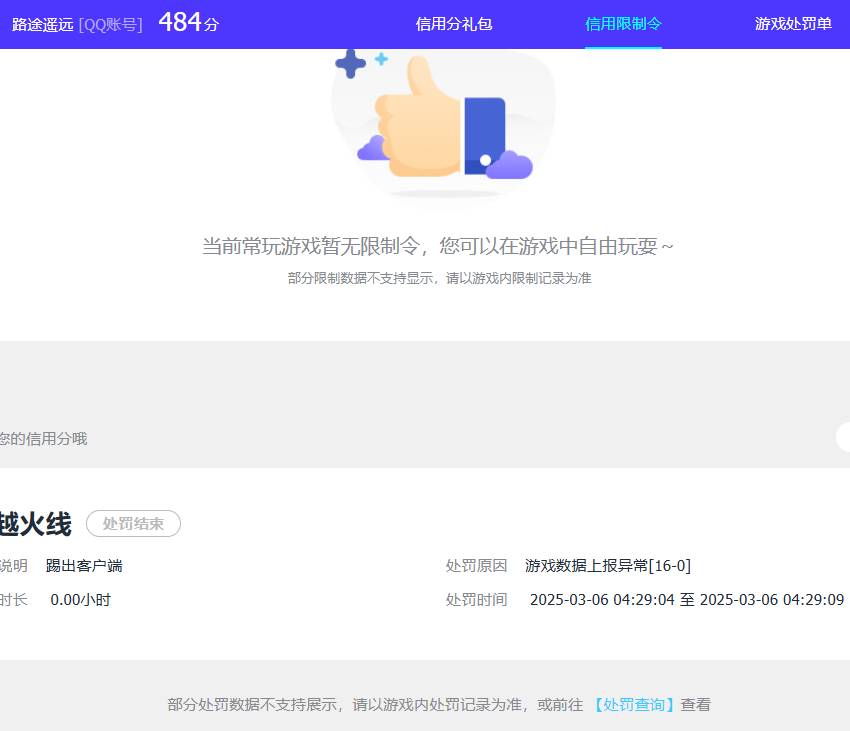Select the 路途遥远 account nickname

pos(42,22)
